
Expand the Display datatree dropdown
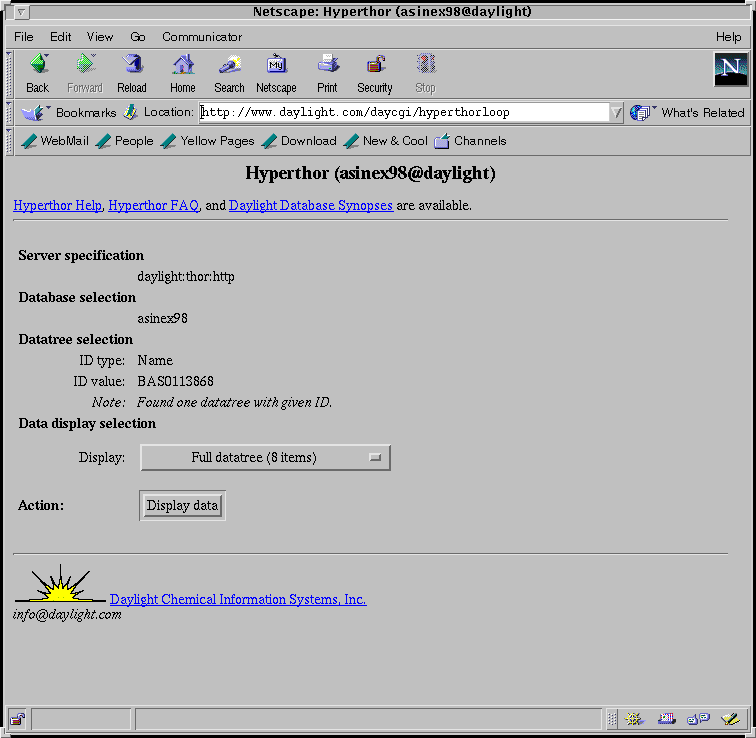pyautogui.click(x=265, y=458)
